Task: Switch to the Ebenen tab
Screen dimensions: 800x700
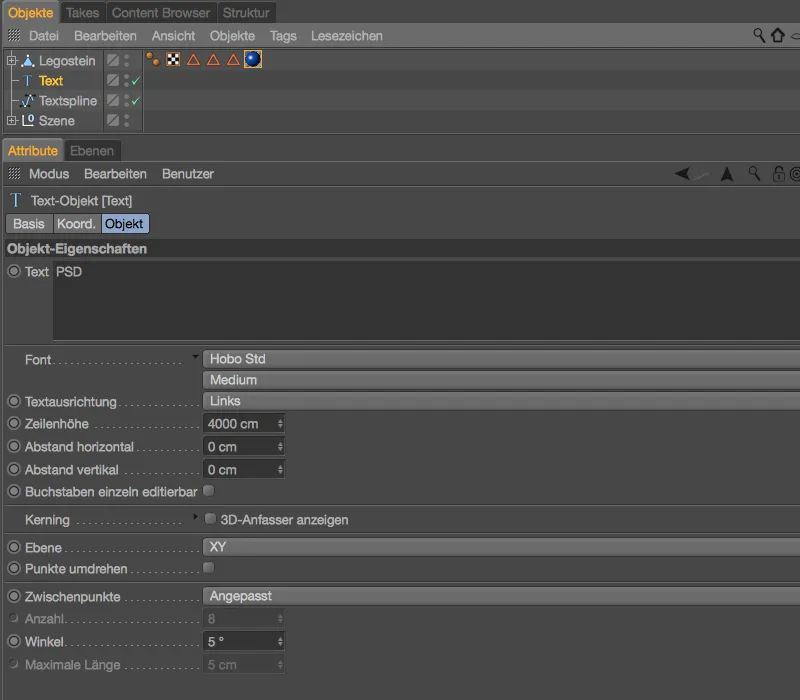Action: pyautogui.click(x=93, y=150)
